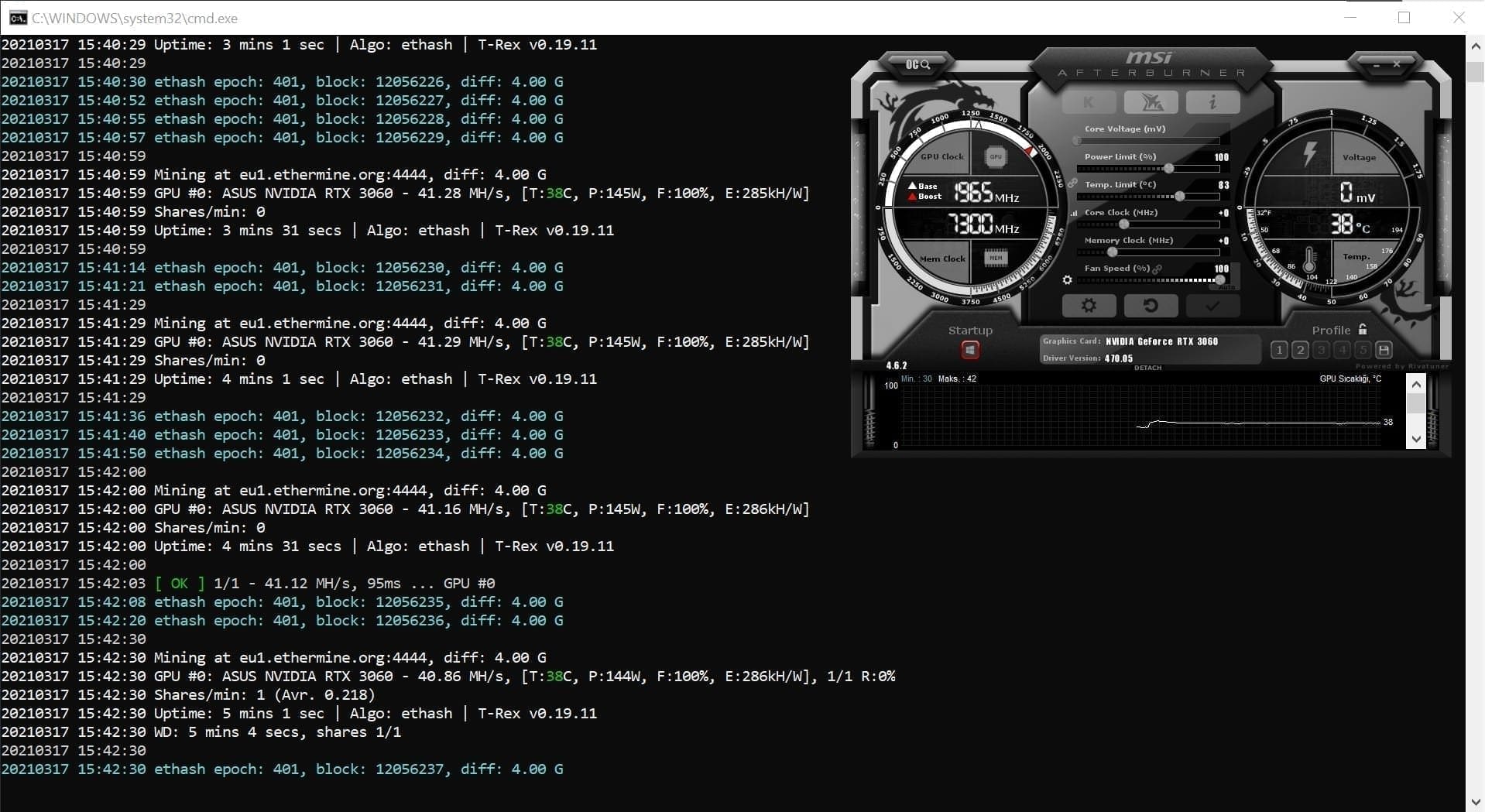Open Afterburner settings with the gear button
1485x812 pixels.
1089,306
